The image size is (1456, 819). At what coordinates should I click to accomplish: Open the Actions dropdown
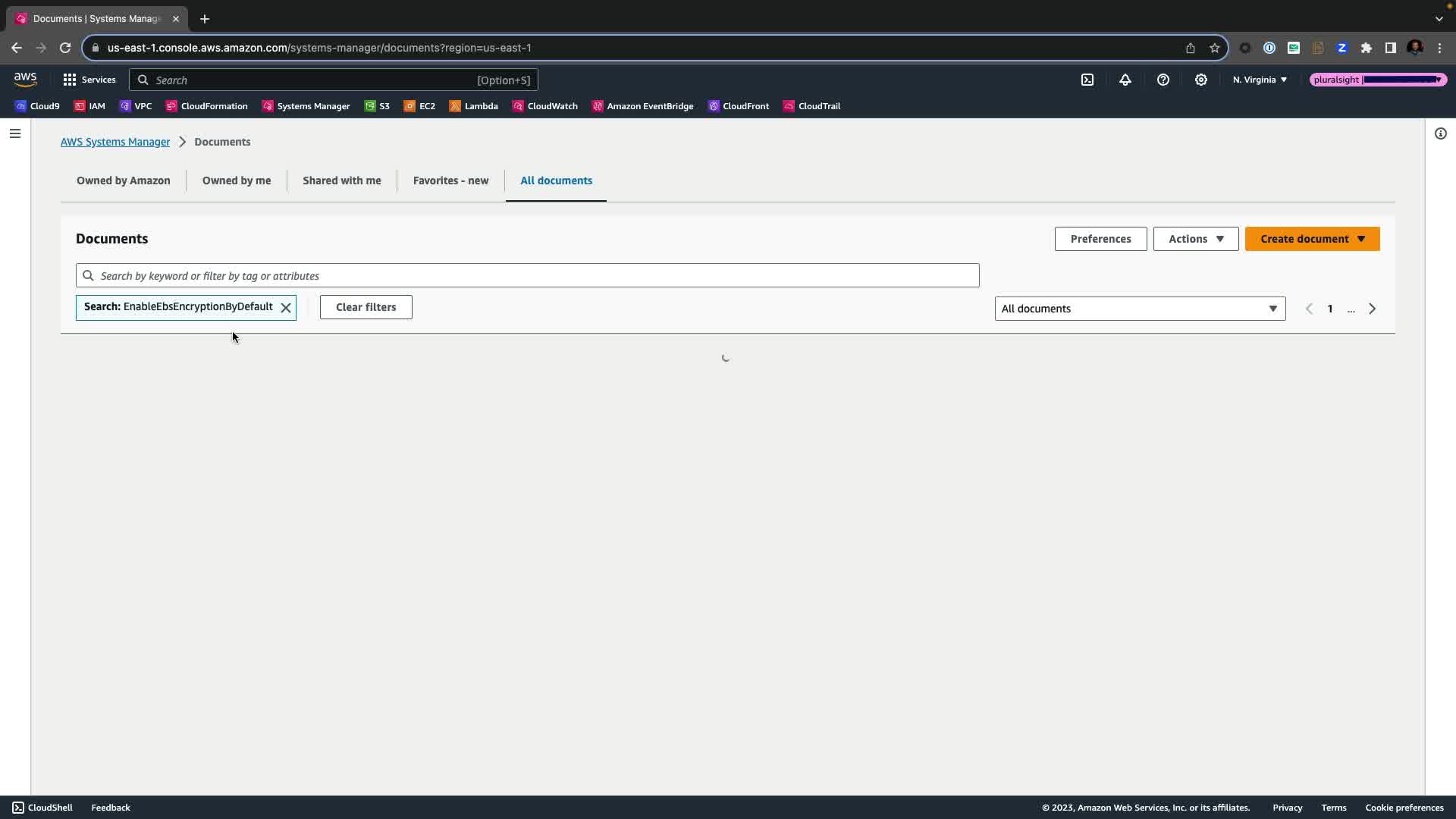coord(1195,239)
